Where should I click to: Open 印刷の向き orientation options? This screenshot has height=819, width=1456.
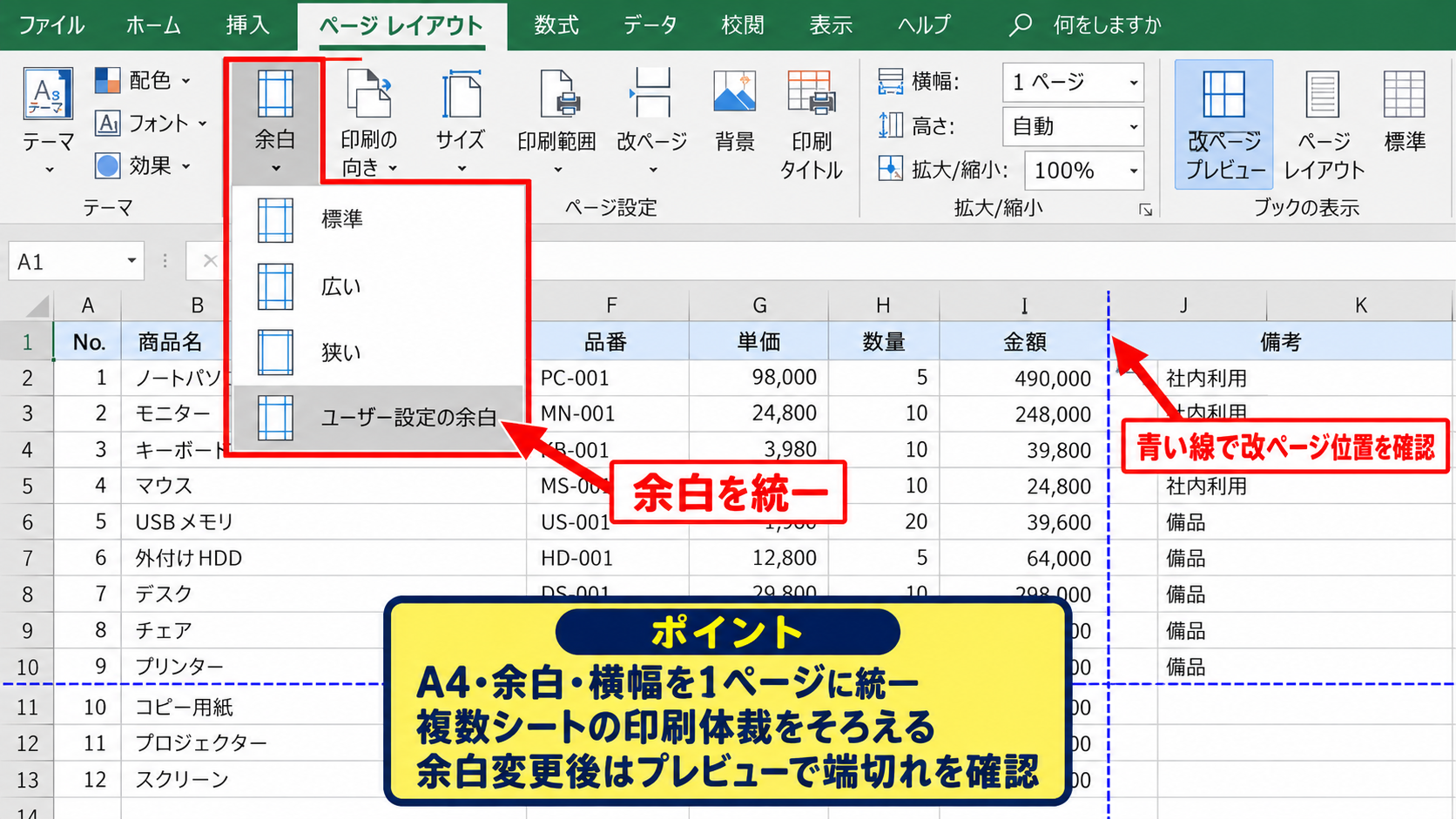369,122
